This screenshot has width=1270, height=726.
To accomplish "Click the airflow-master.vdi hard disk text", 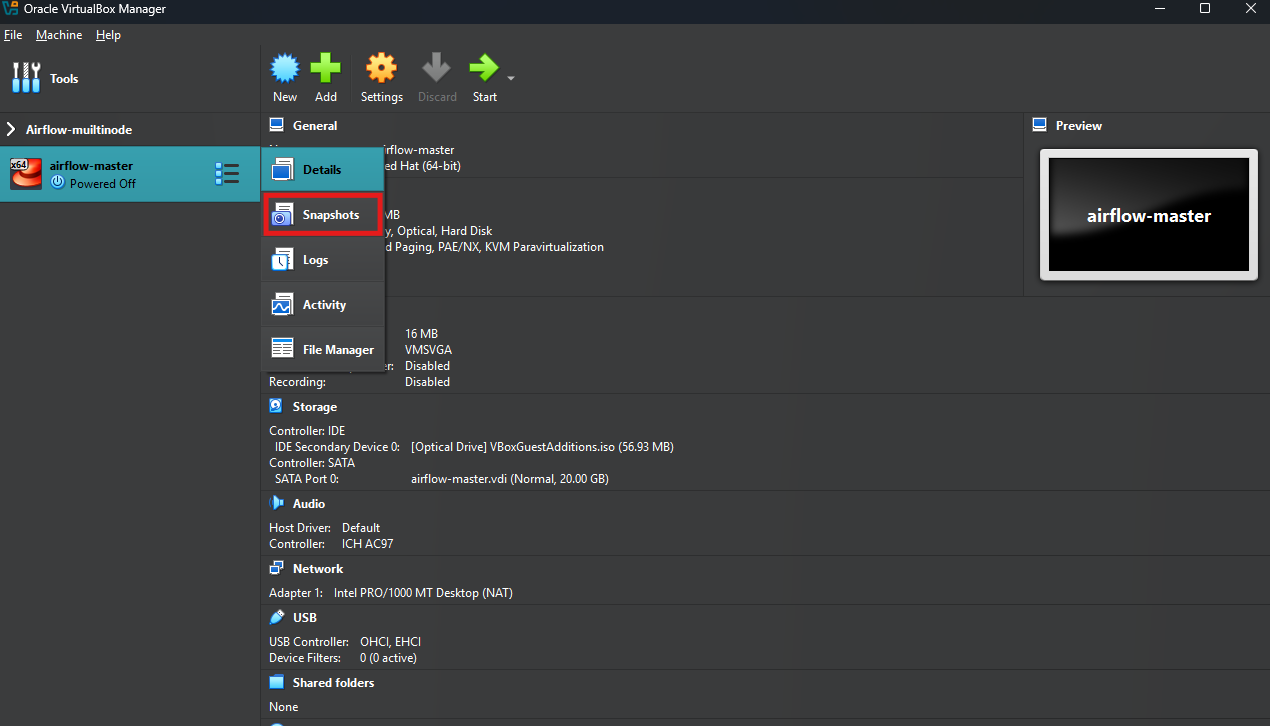I will point(510,479).
